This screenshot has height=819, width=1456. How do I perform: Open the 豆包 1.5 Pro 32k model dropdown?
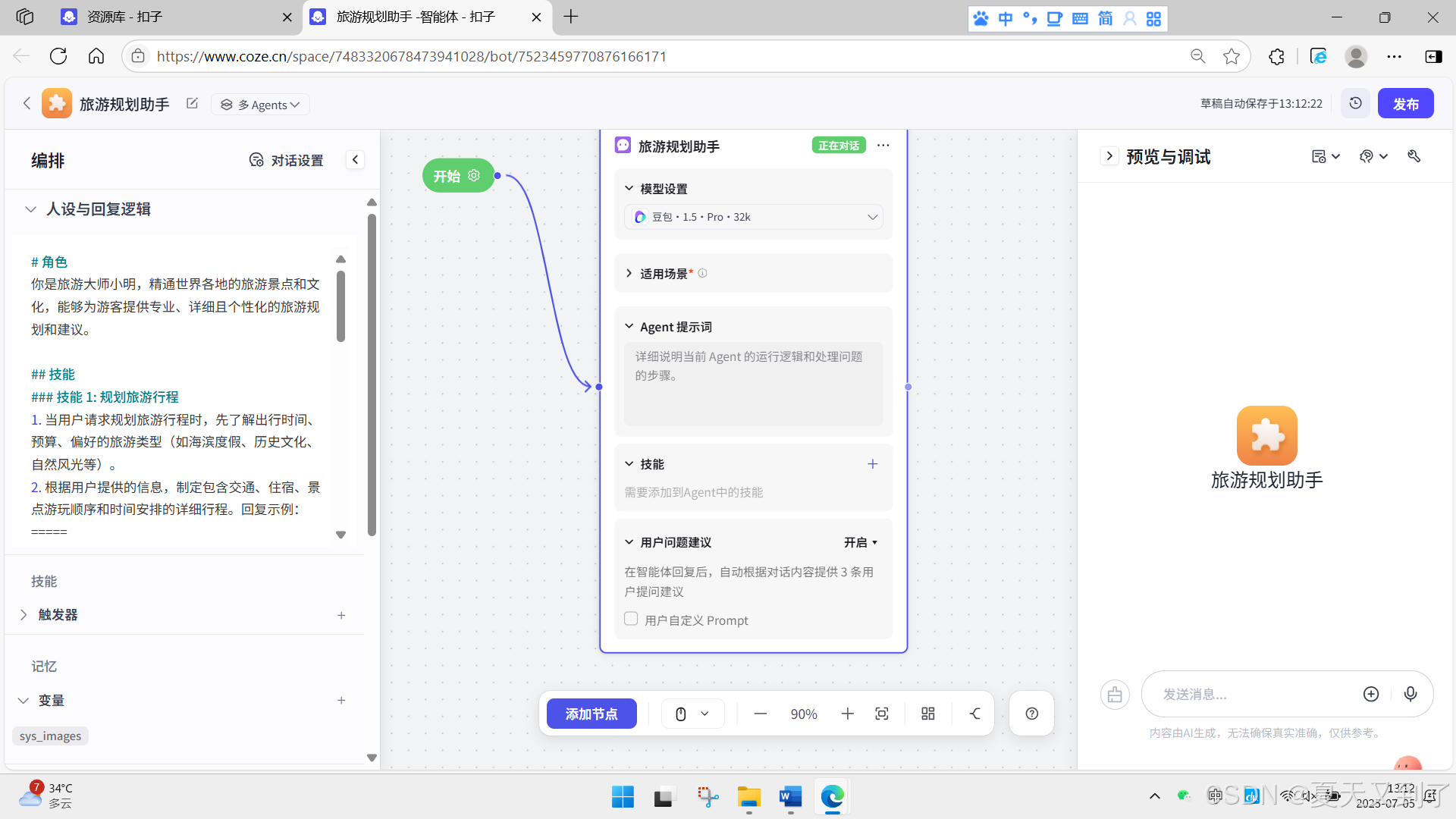[753, 217]
